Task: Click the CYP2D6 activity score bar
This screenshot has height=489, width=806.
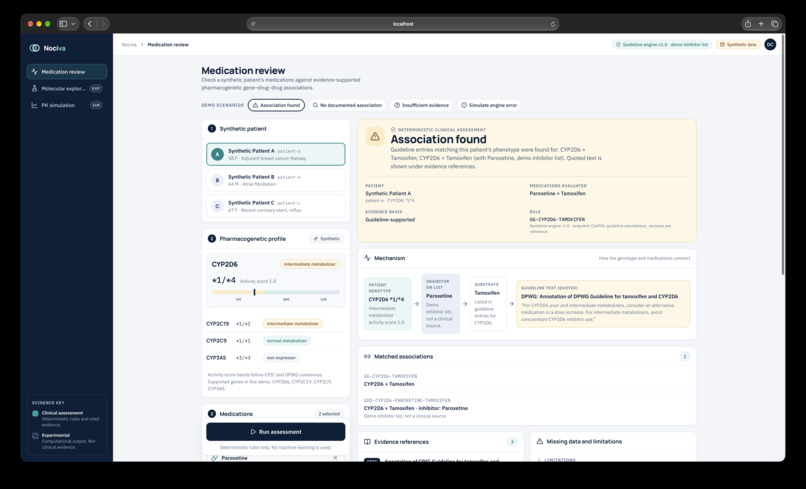Action: pos(276,292)
